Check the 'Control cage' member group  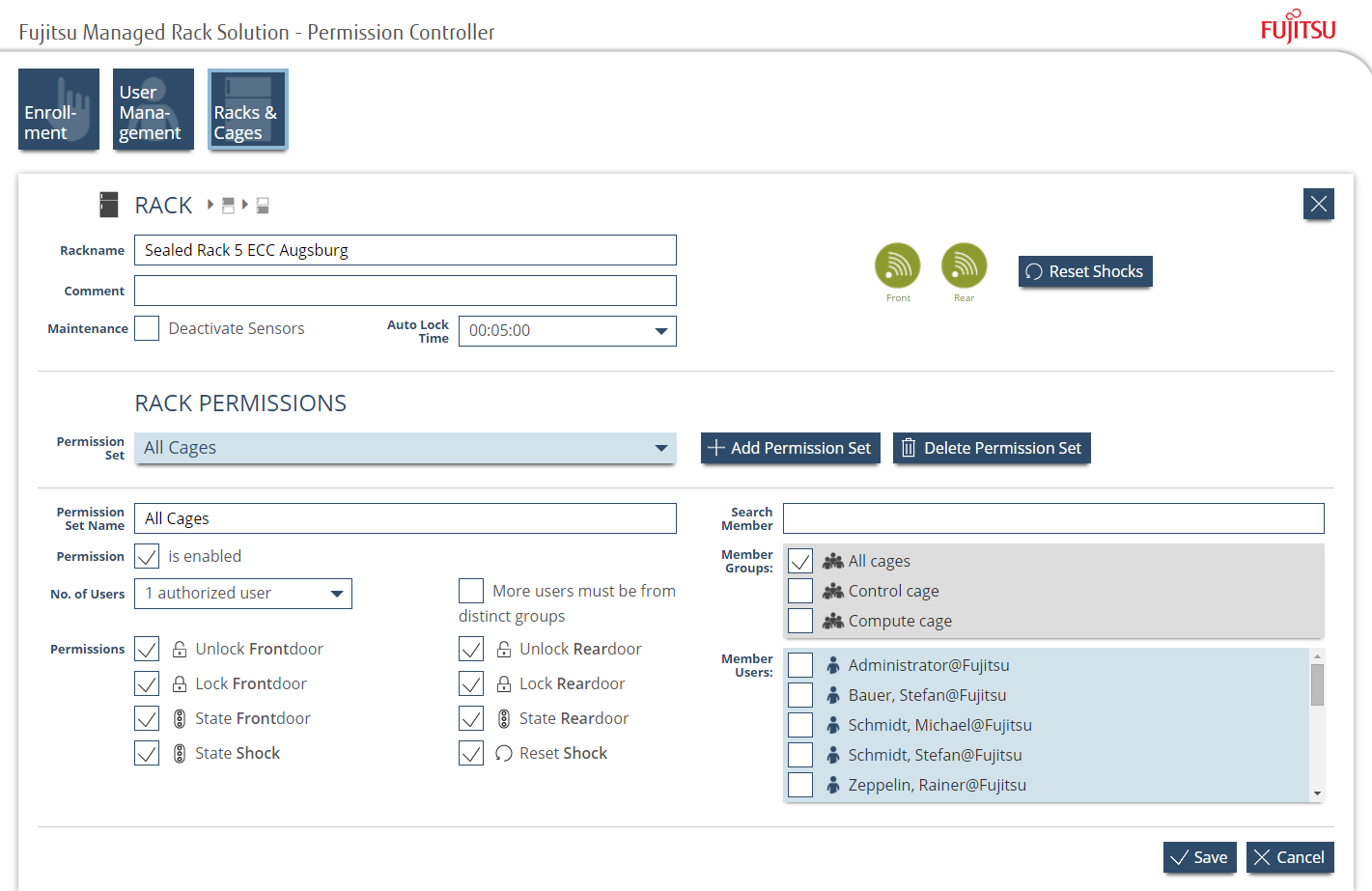coord(800,591)
